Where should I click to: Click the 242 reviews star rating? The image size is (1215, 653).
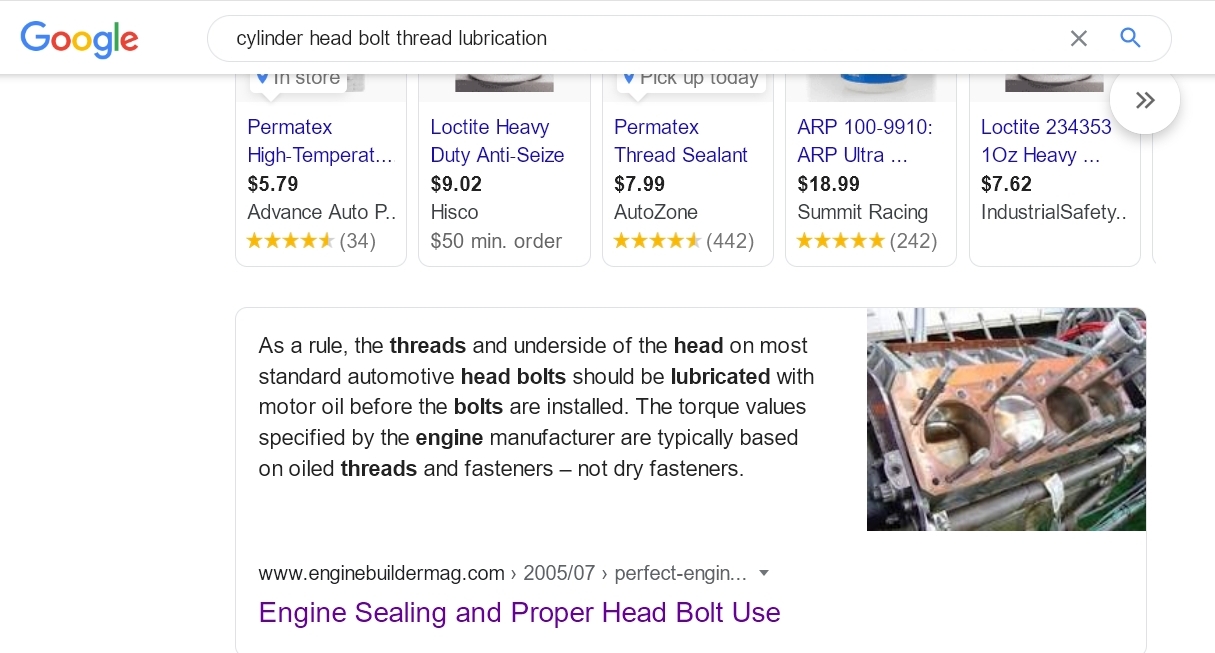[x=866, y=241]
